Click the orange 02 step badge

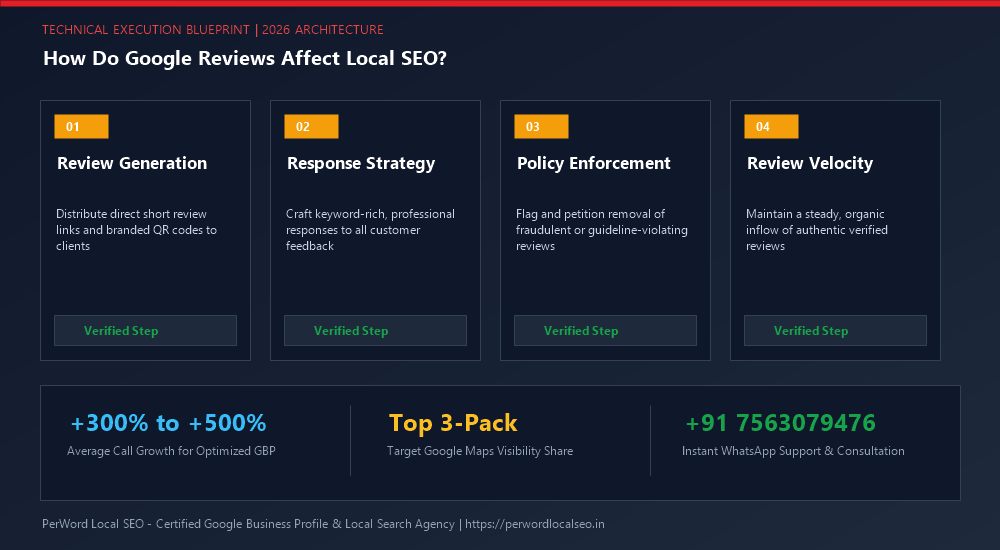(311, 126)
